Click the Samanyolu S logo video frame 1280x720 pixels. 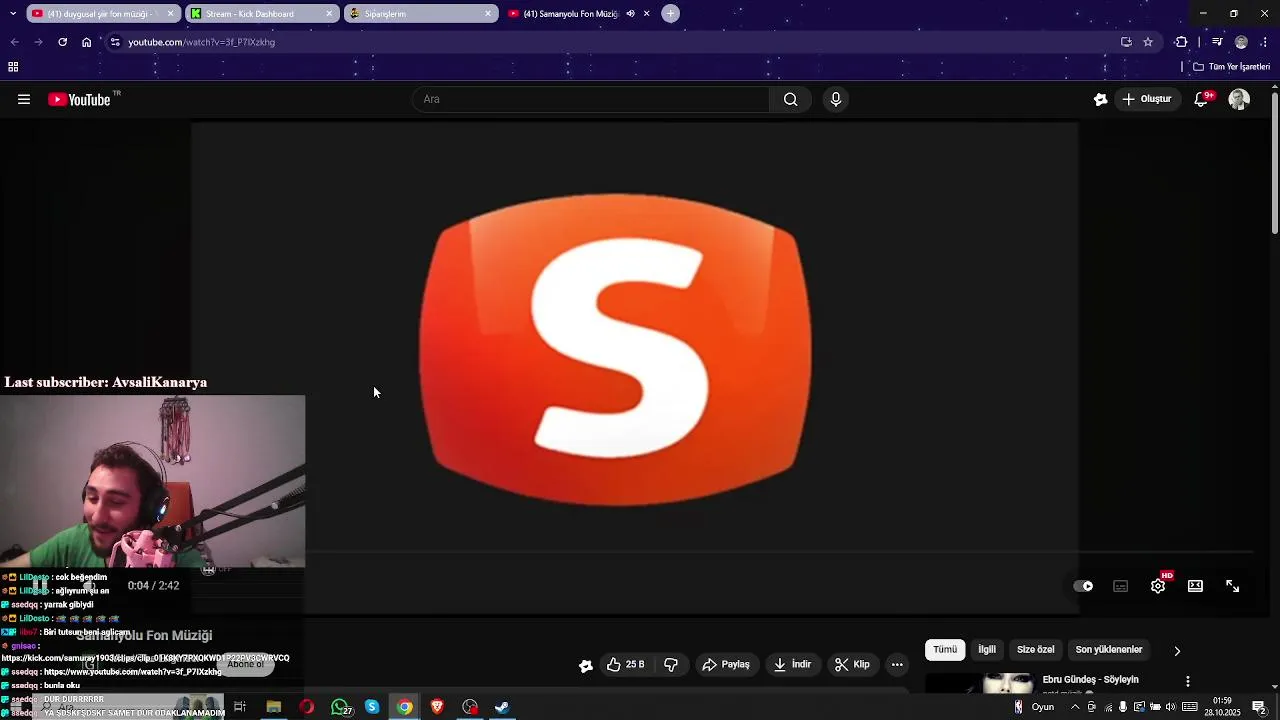pos(616,350)
